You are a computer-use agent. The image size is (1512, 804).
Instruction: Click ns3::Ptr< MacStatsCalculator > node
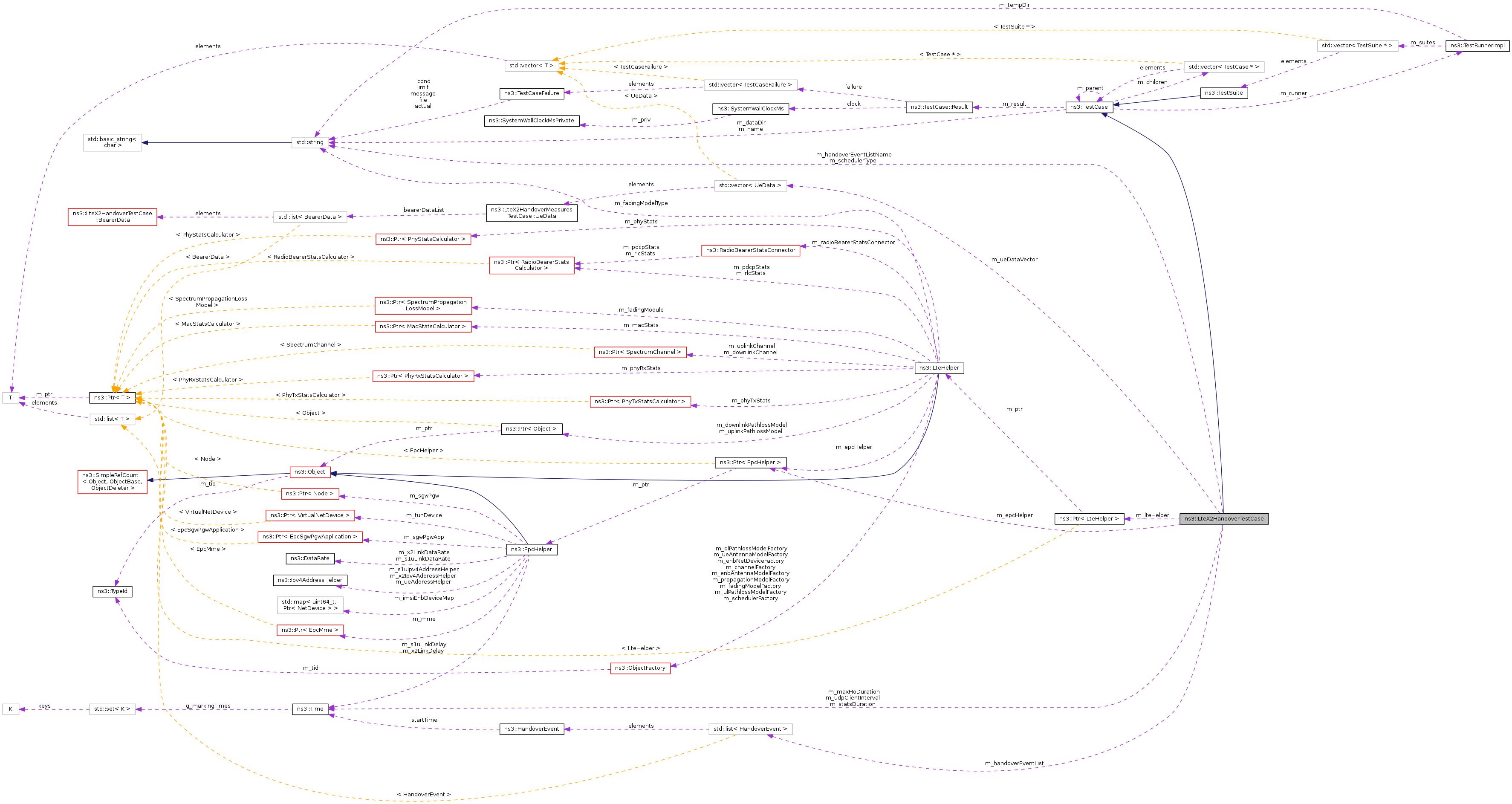[x=422, y=327]
